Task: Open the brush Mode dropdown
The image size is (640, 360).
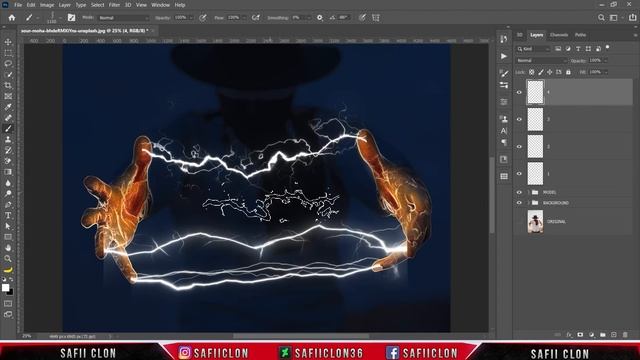Action: pos(124,18)
